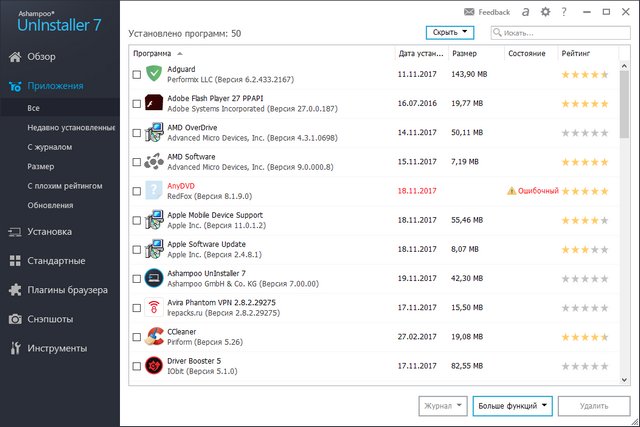
Task: Click the Adobe Flash Player icon
Action: pos(154,103)
